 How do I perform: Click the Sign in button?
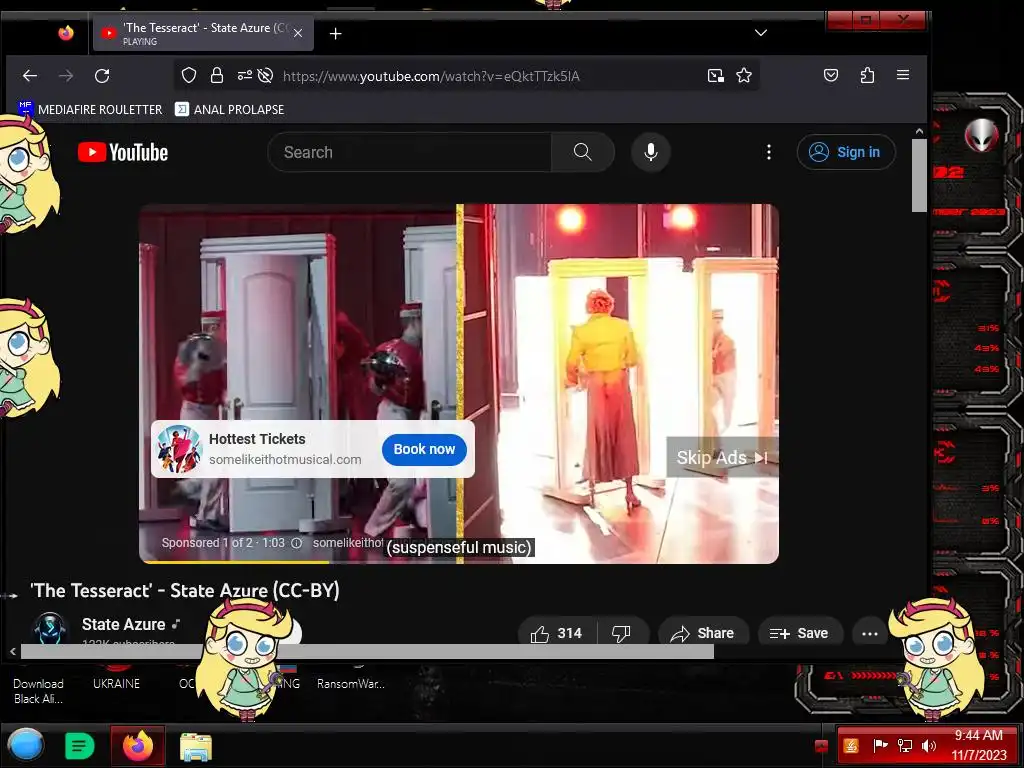[846, 152]
